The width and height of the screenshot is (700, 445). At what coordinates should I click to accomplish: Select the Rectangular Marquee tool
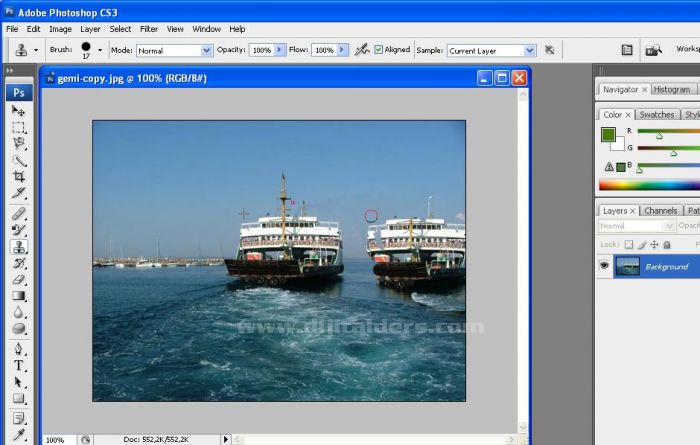pyautogui.click(x=19, y=128)
